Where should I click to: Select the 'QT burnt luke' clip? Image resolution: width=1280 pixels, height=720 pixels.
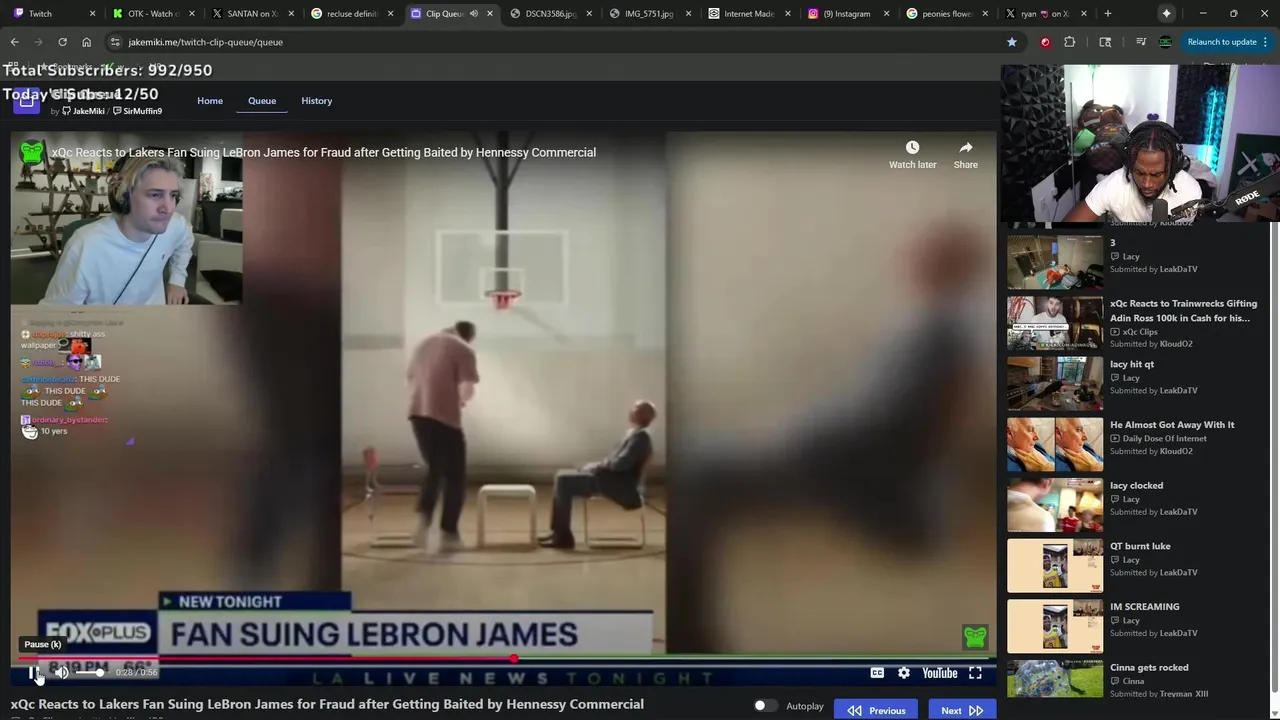coord(1138,565)
